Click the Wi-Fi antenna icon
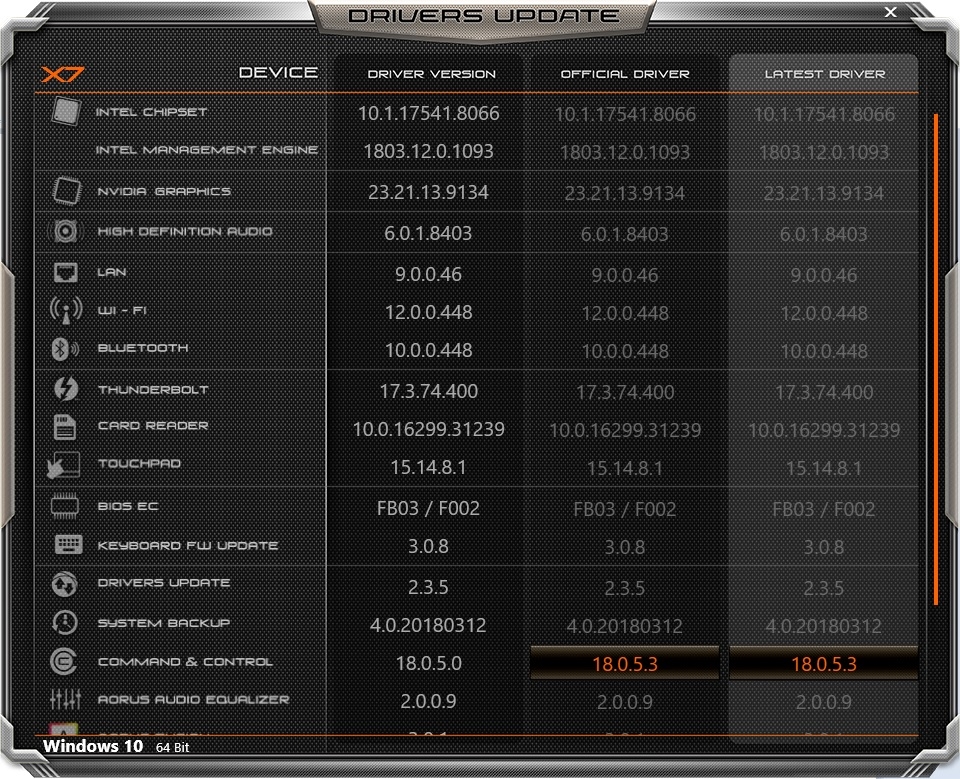Viewport: 960px width, 779px height. 66,310
